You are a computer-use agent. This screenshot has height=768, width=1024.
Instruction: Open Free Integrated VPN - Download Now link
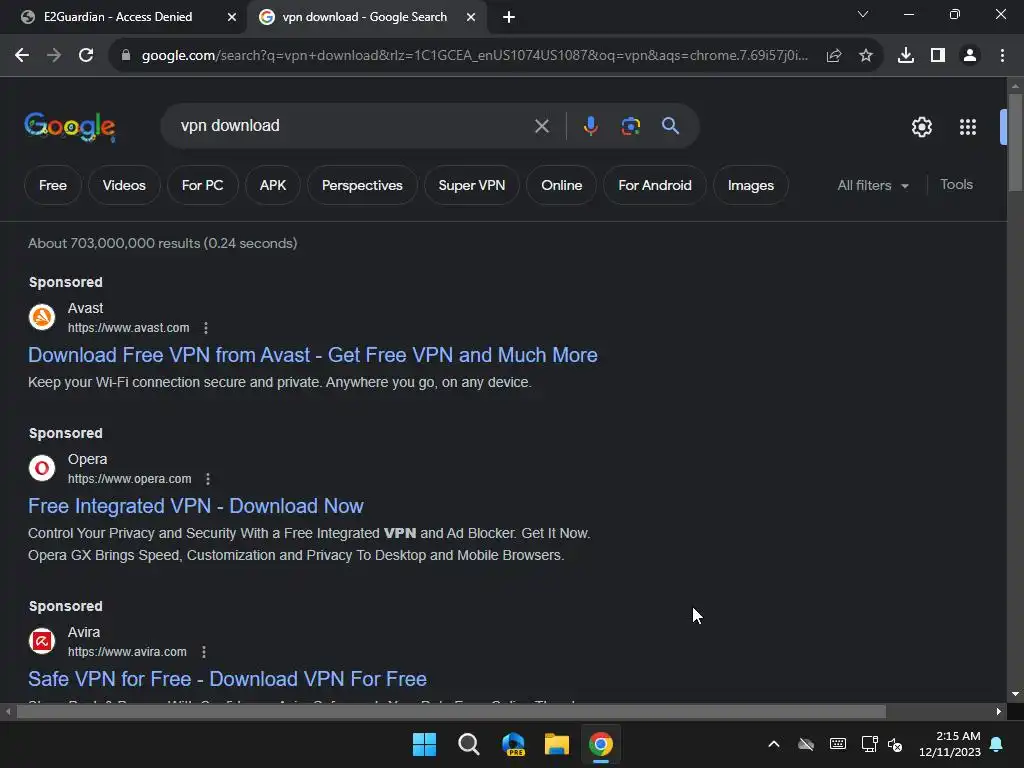196,506
